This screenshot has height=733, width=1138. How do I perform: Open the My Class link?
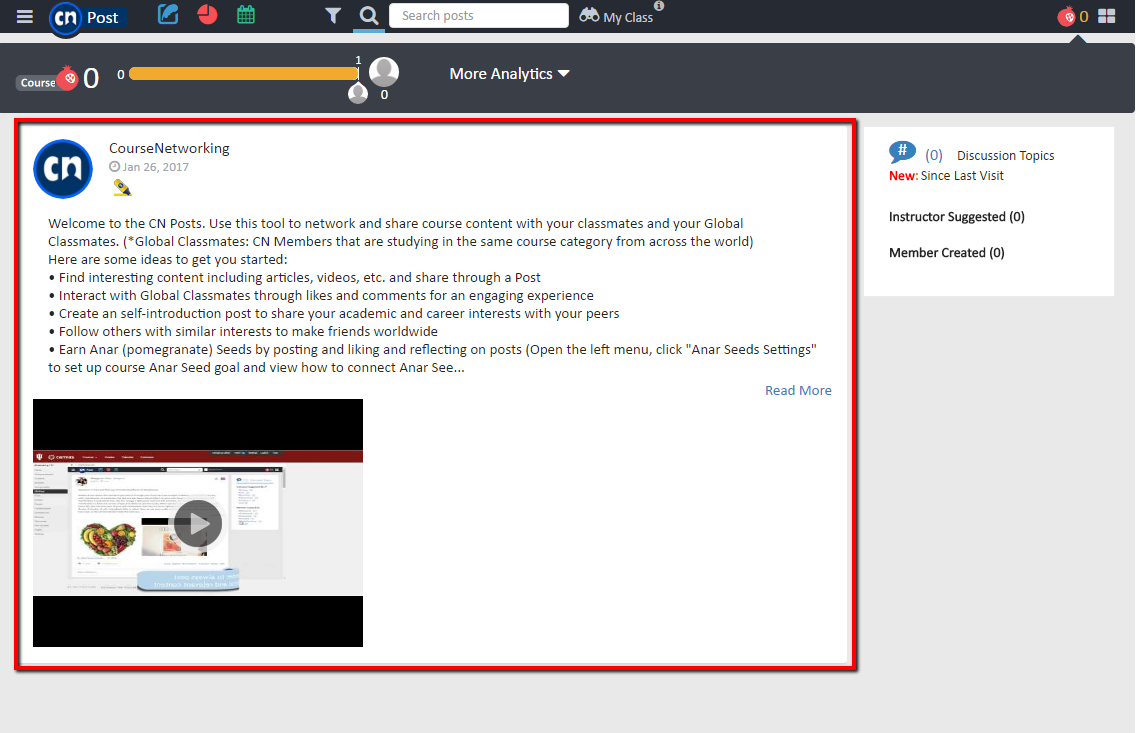point(628,17)
